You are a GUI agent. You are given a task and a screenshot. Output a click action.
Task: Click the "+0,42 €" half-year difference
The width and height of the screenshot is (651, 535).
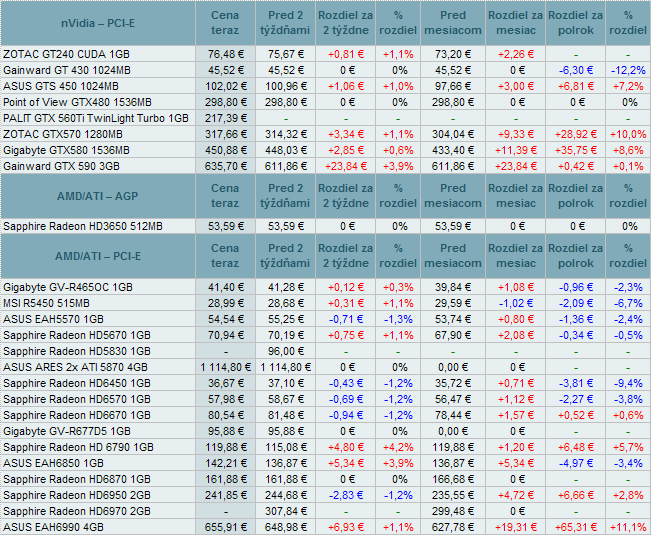576,166
